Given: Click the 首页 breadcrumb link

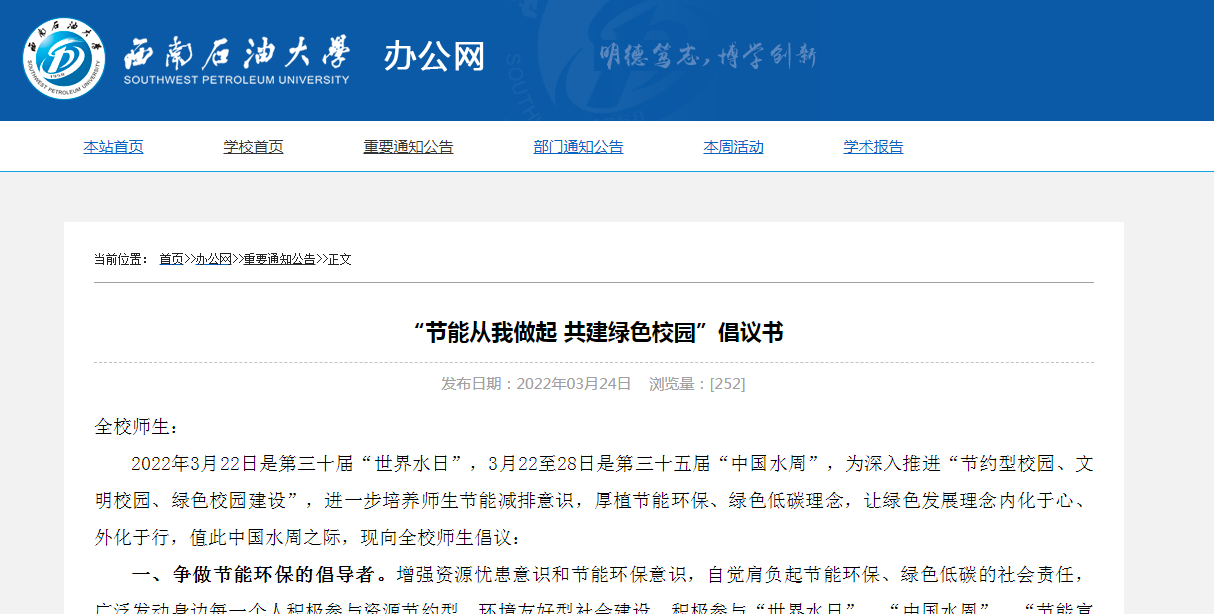Looking at the screenshot, I should (171, 259).
